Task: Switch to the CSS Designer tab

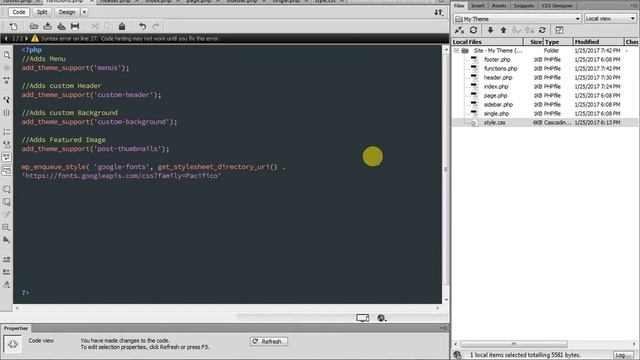Action: pos(557,6)
